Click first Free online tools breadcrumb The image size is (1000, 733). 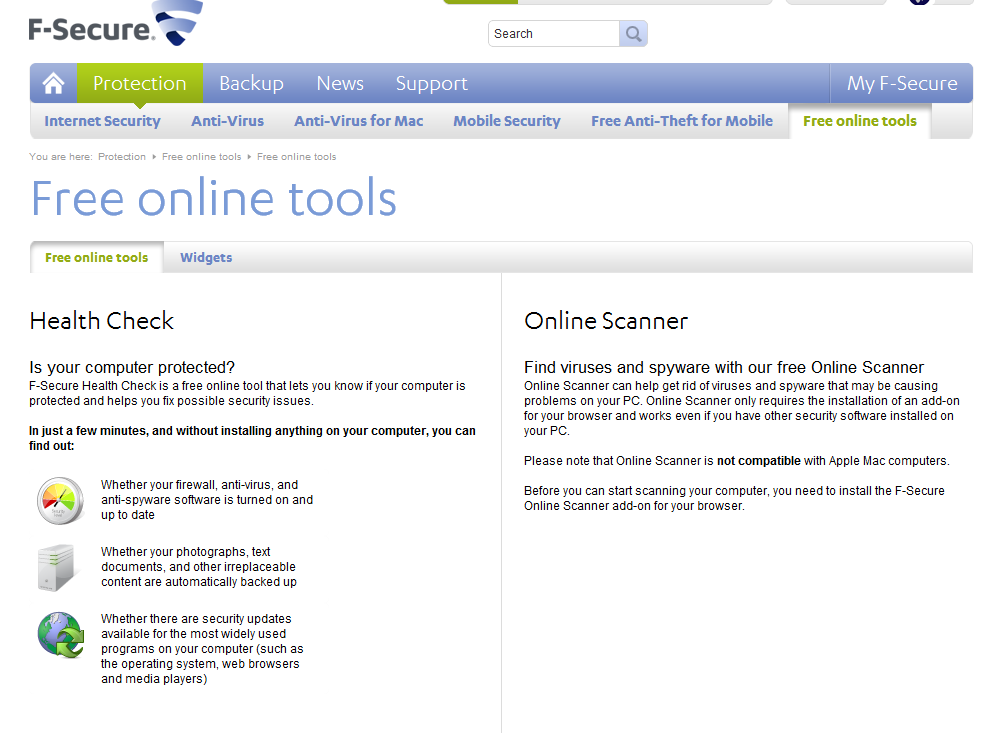202,156
